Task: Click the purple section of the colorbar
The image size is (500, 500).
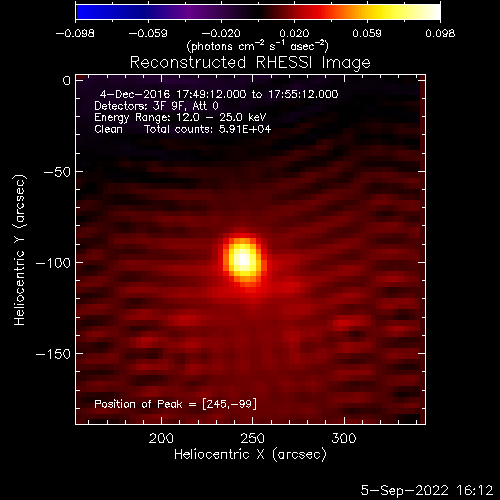Action: 190,12
